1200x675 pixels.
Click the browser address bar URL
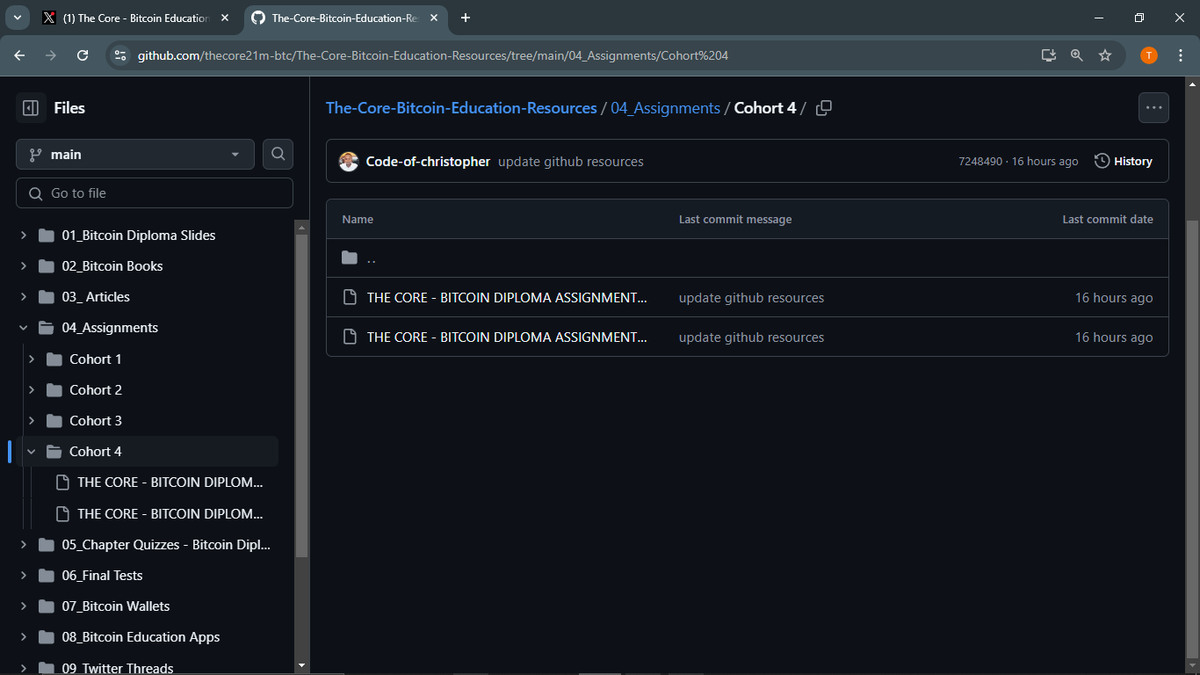click(433, 55)
